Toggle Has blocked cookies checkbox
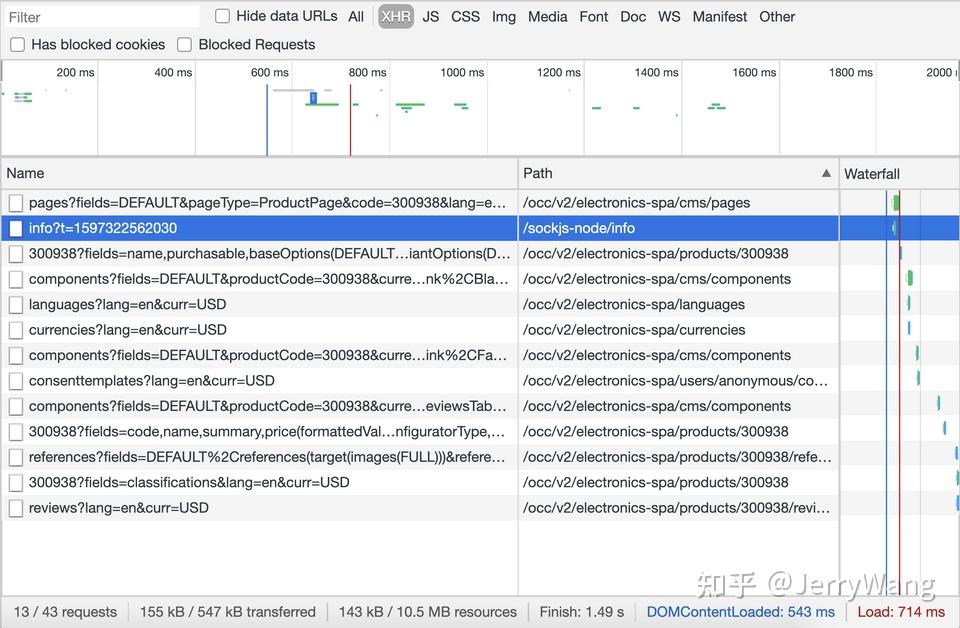 [18, 44]
